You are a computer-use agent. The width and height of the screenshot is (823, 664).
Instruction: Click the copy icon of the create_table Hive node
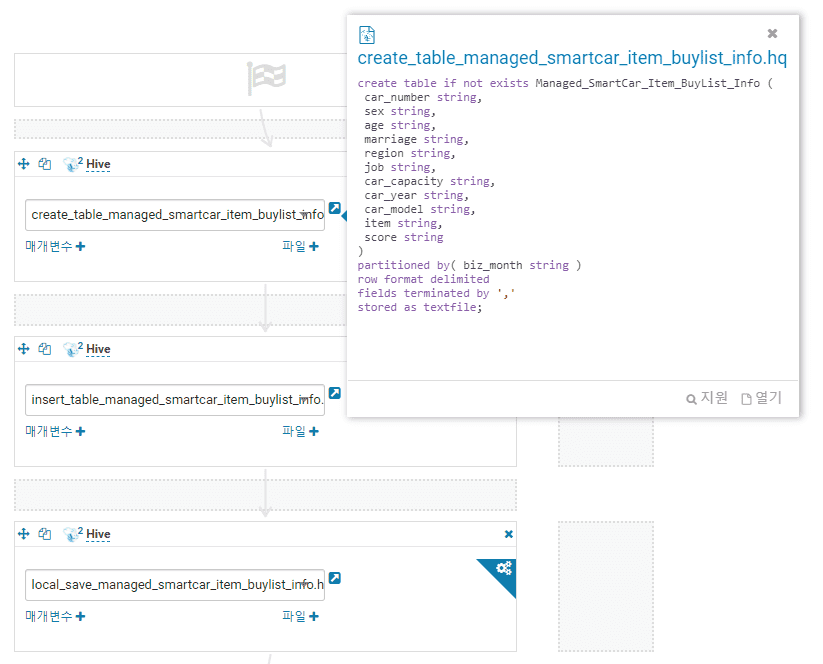[44, 164]
